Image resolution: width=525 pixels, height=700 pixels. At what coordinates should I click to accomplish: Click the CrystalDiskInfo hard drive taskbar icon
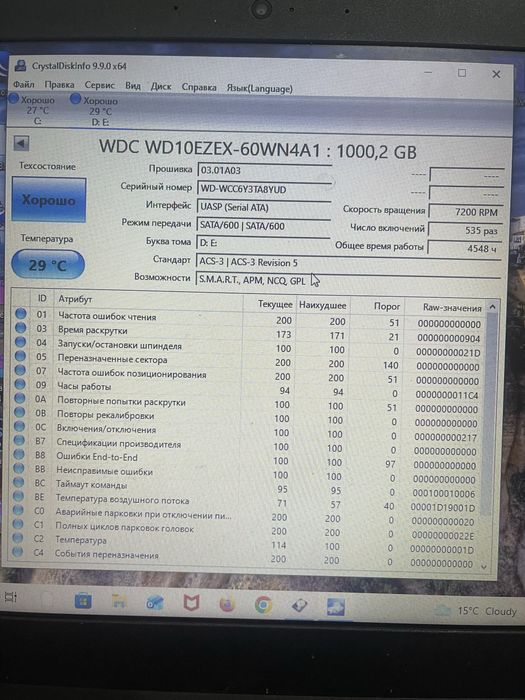(x=300, y=606)
